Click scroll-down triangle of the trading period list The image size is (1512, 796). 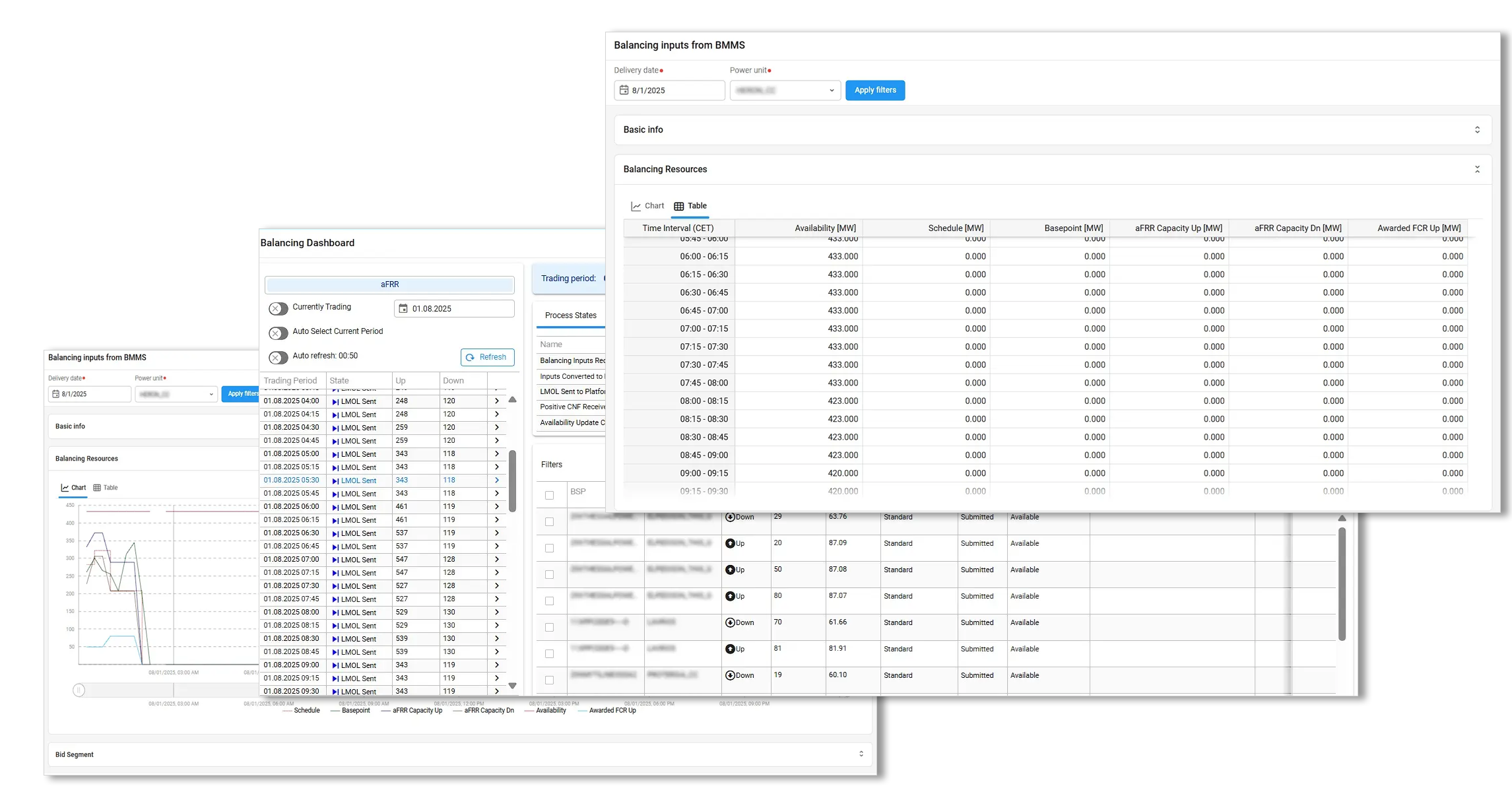click(512, 686)
